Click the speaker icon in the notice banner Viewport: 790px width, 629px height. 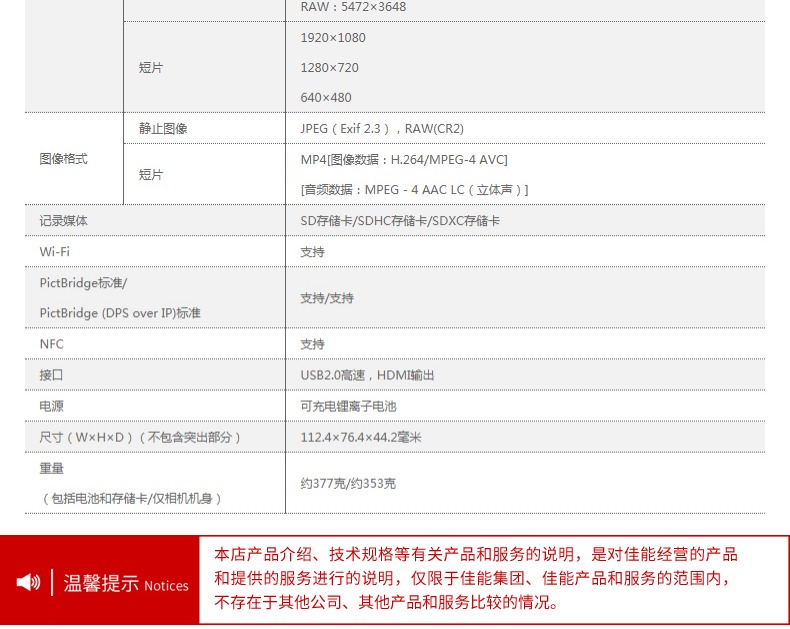point(28,583)
